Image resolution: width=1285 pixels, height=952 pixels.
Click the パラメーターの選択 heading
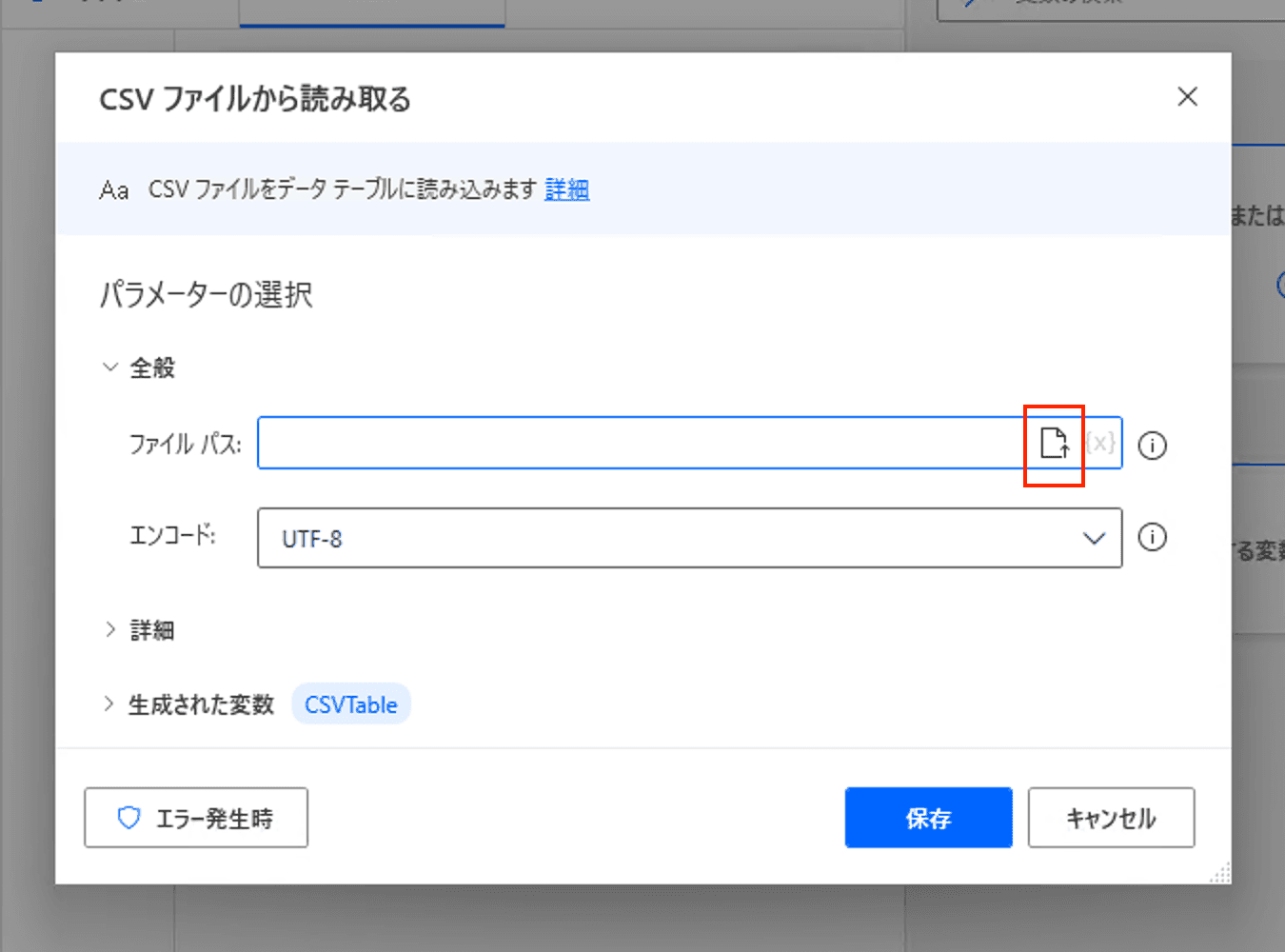click(206, 295)
